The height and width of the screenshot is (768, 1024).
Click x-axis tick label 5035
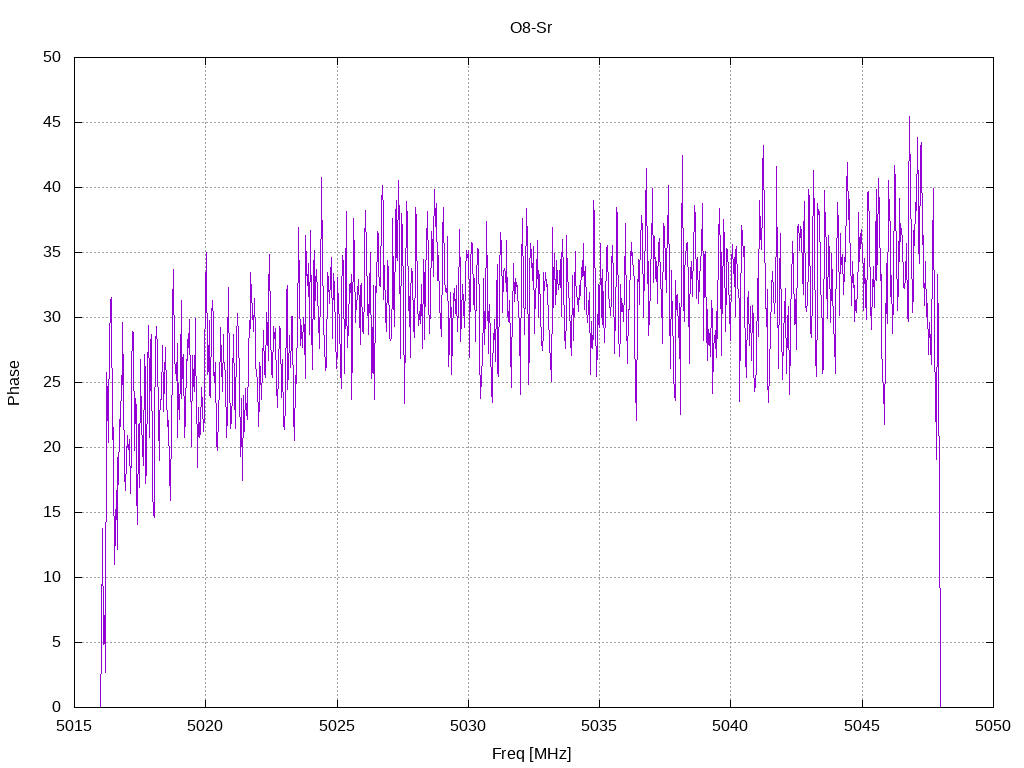pos(600,726)
